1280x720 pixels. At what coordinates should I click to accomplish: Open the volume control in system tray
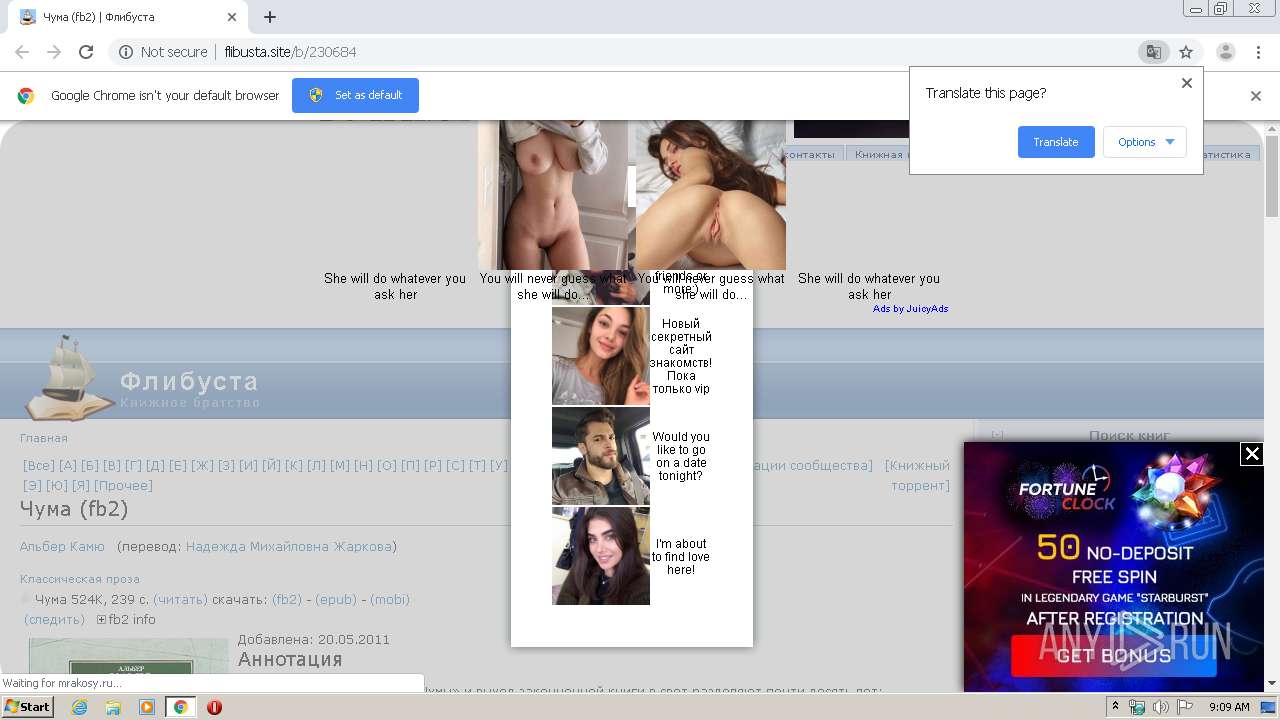tap(1161, 707)
